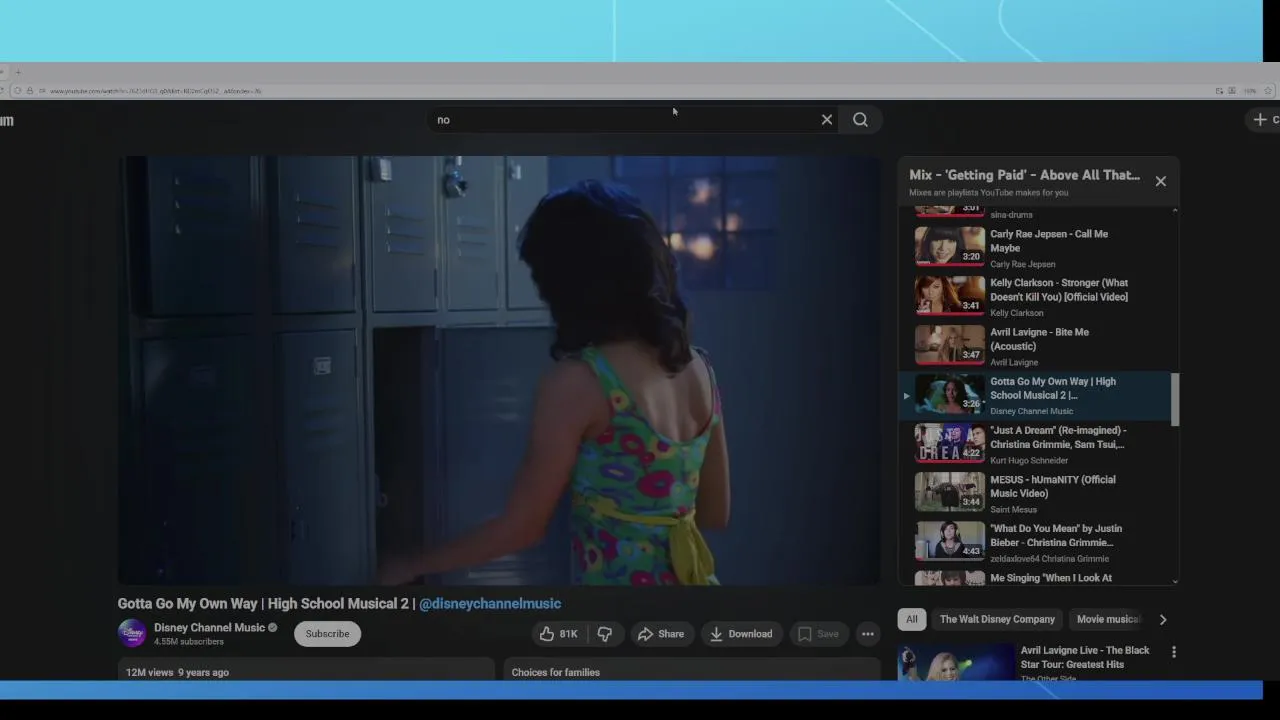Click the Mix 'Getting Paid' playlist title

coord(1024,175)
